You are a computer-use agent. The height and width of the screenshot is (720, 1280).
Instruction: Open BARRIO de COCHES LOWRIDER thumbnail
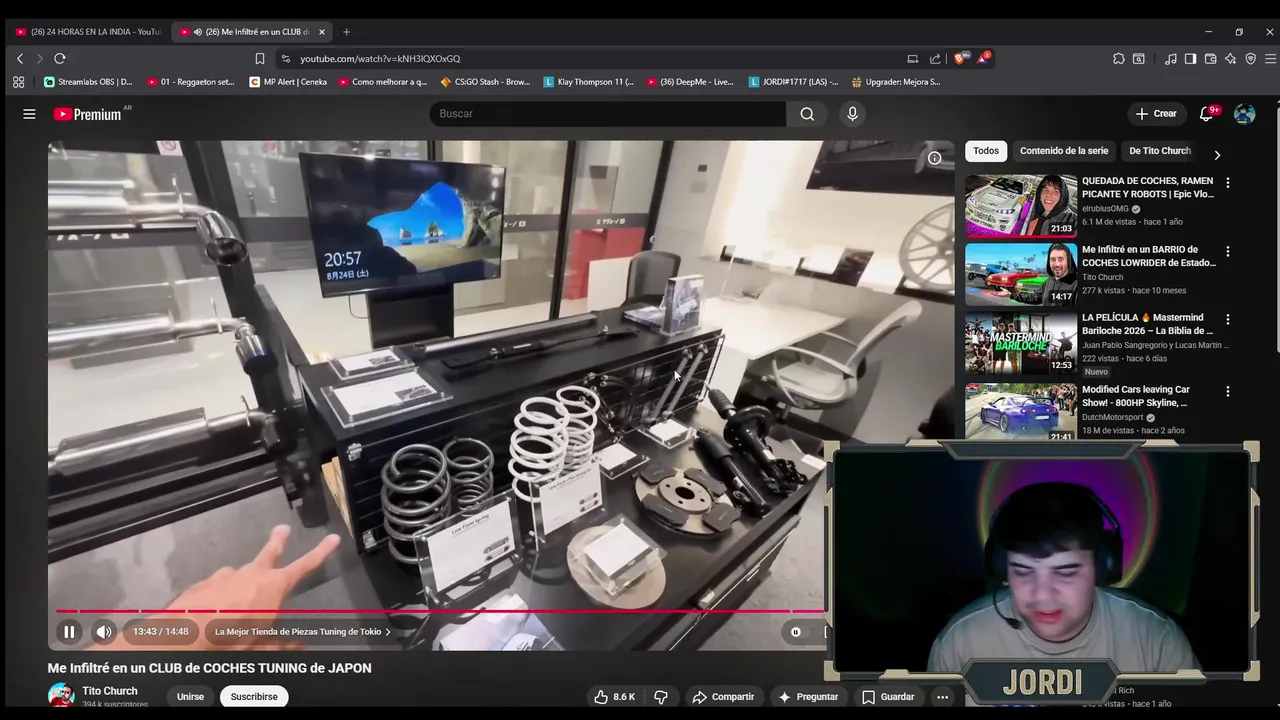pyautogui.click(x=1021, y=274)
